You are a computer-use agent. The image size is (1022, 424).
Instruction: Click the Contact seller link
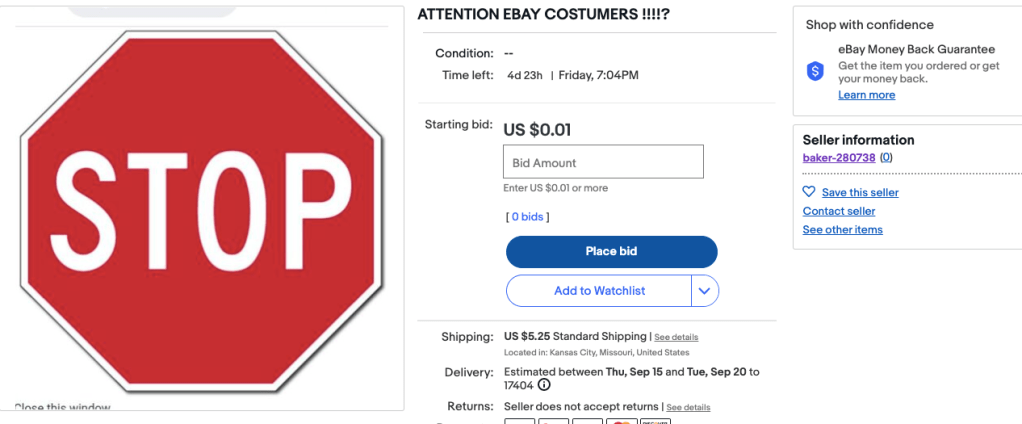pos(838,211)
